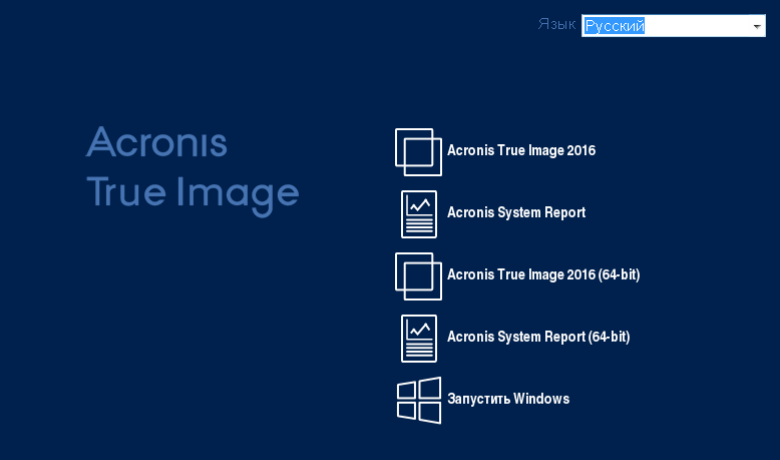
Task: Click the Русский language selection field
Action: (x=673, y=26)
